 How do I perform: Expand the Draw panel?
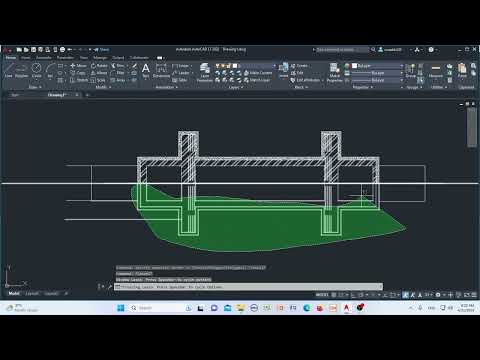pos(35,87)
